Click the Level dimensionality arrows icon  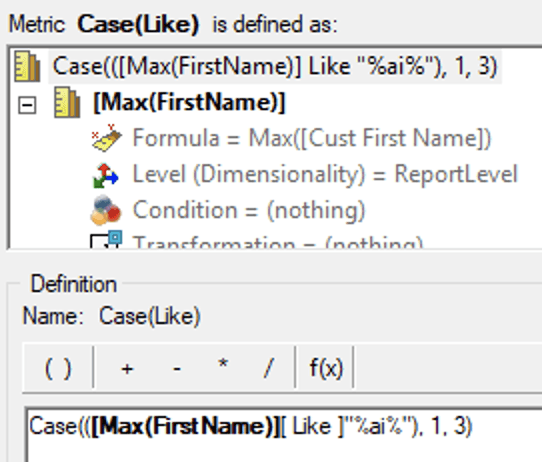point(106,175)
